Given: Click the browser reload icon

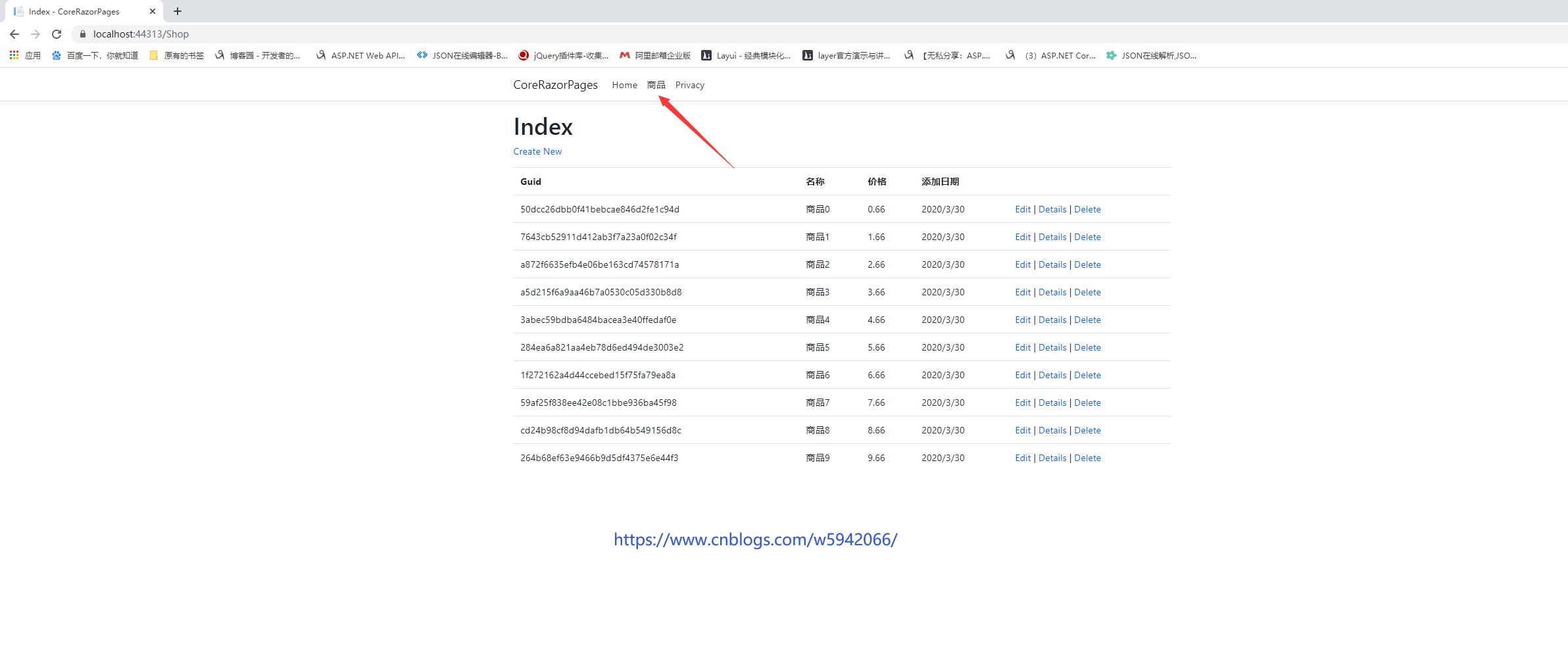Looking at the screenshot, I should tap(57, 34).
